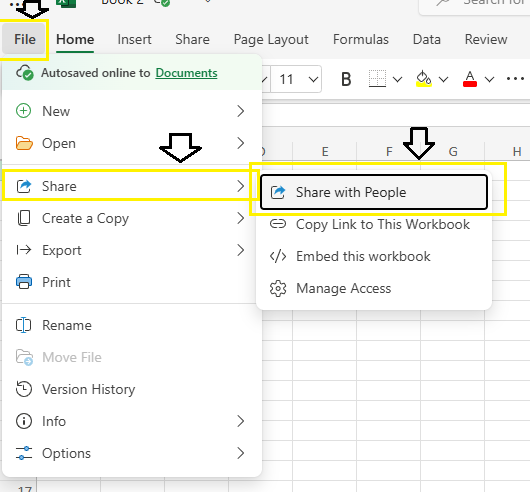Click the Share arrow icon in File menu
The height and width of the screenshot is (492, 530).
coord(24,186)
